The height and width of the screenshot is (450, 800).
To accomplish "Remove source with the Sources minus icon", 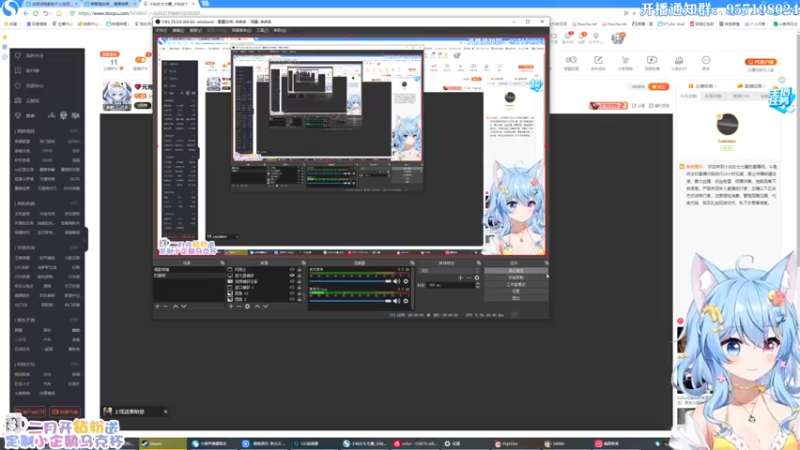I will point(239,306).
